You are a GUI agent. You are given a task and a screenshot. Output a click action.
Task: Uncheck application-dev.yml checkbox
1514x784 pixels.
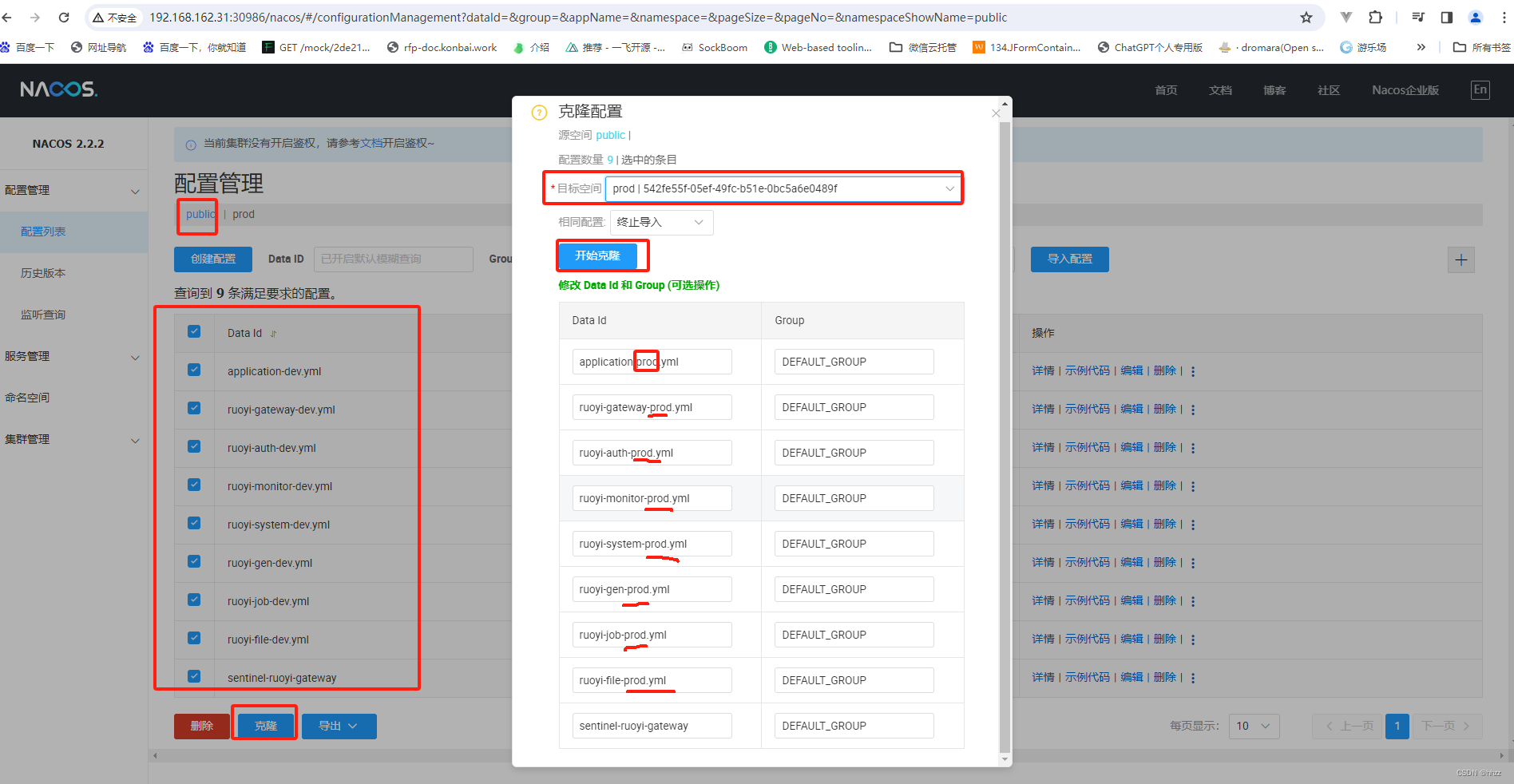point(194,370)
